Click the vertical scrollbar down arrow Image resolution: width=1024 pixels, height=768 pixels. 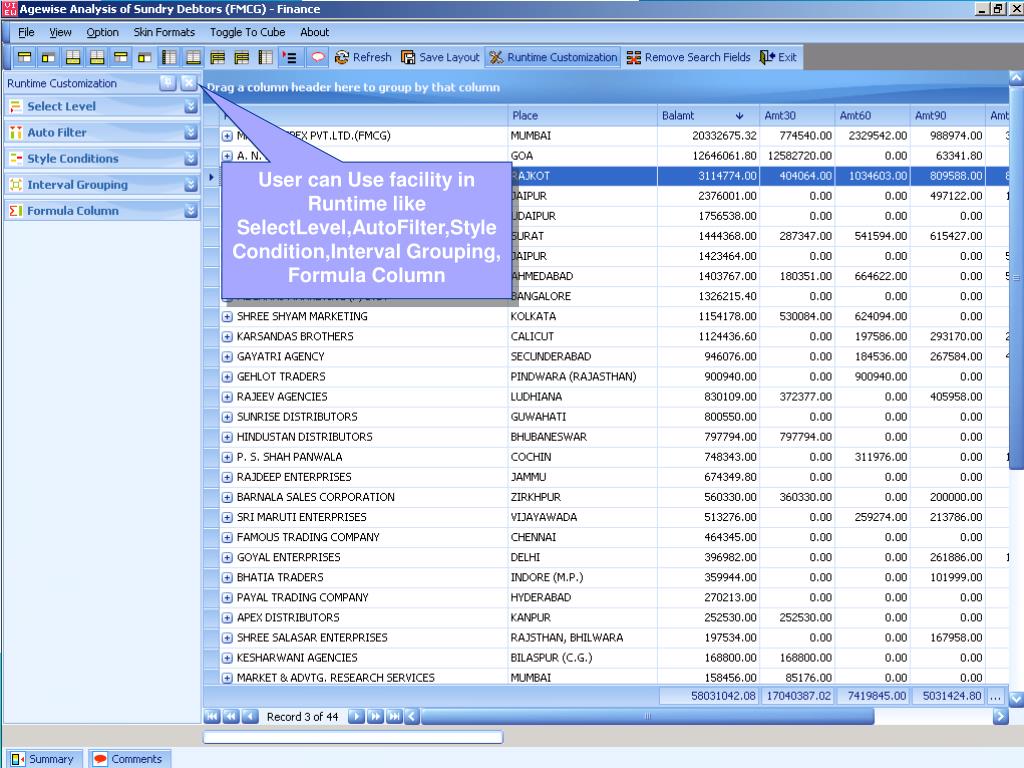pyautogui.click(x=1016, y=699)
